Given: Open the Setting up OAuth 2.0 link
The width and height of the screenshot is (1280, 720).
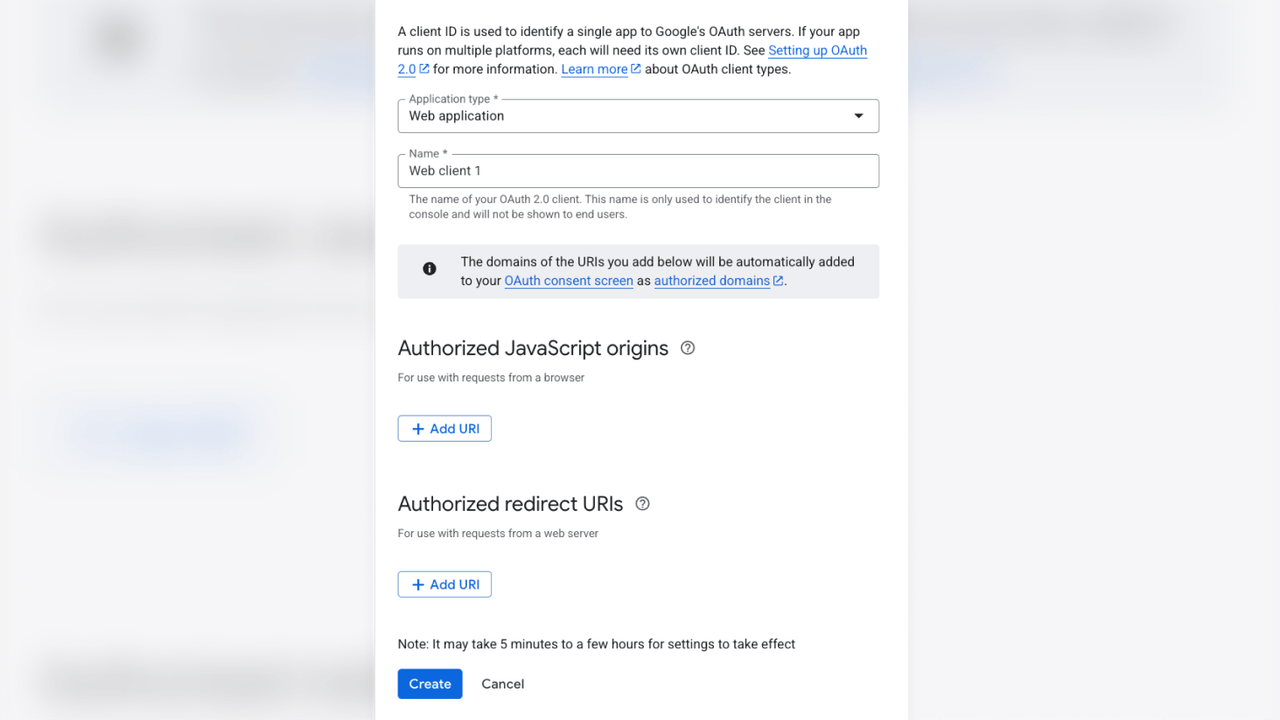Looking at the screenshot, I should 817,50.
